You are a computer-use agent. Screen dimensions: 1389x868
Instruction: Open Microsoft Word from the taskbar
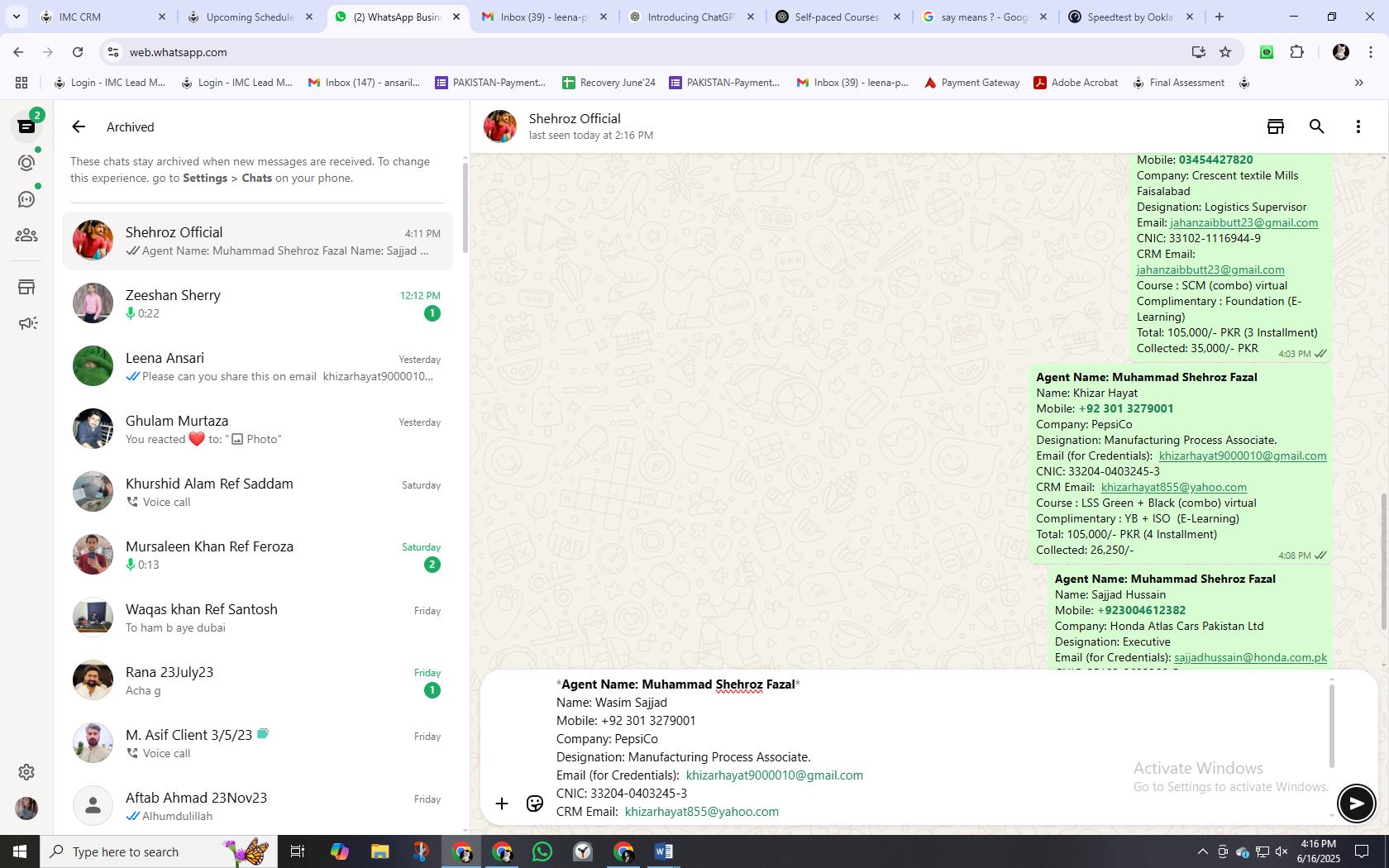tap(663, 851)
